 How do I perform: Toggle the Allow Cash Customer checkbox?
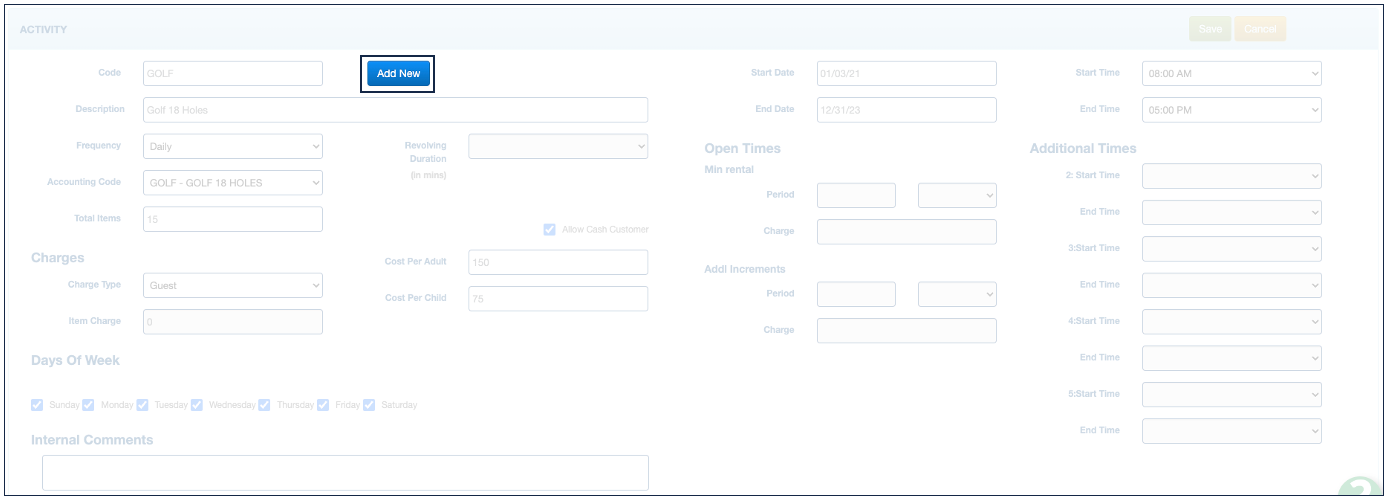549,230
